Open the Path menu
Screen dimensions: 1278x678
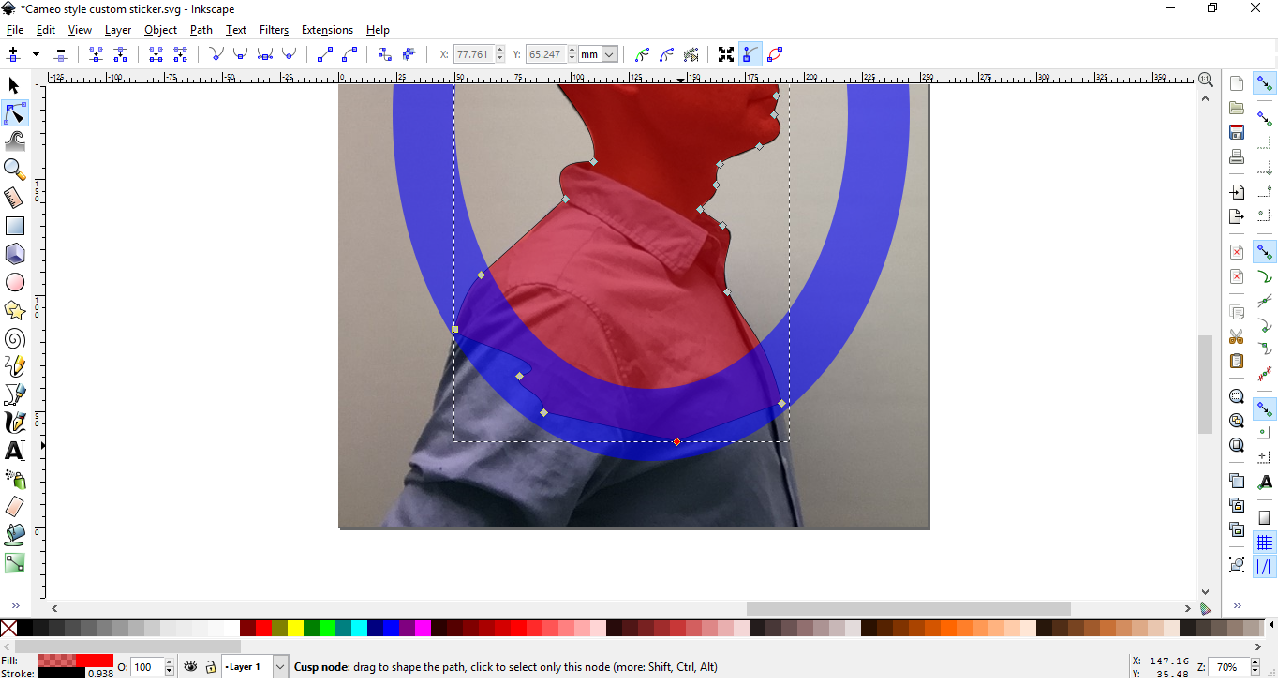tap(200, 29)
